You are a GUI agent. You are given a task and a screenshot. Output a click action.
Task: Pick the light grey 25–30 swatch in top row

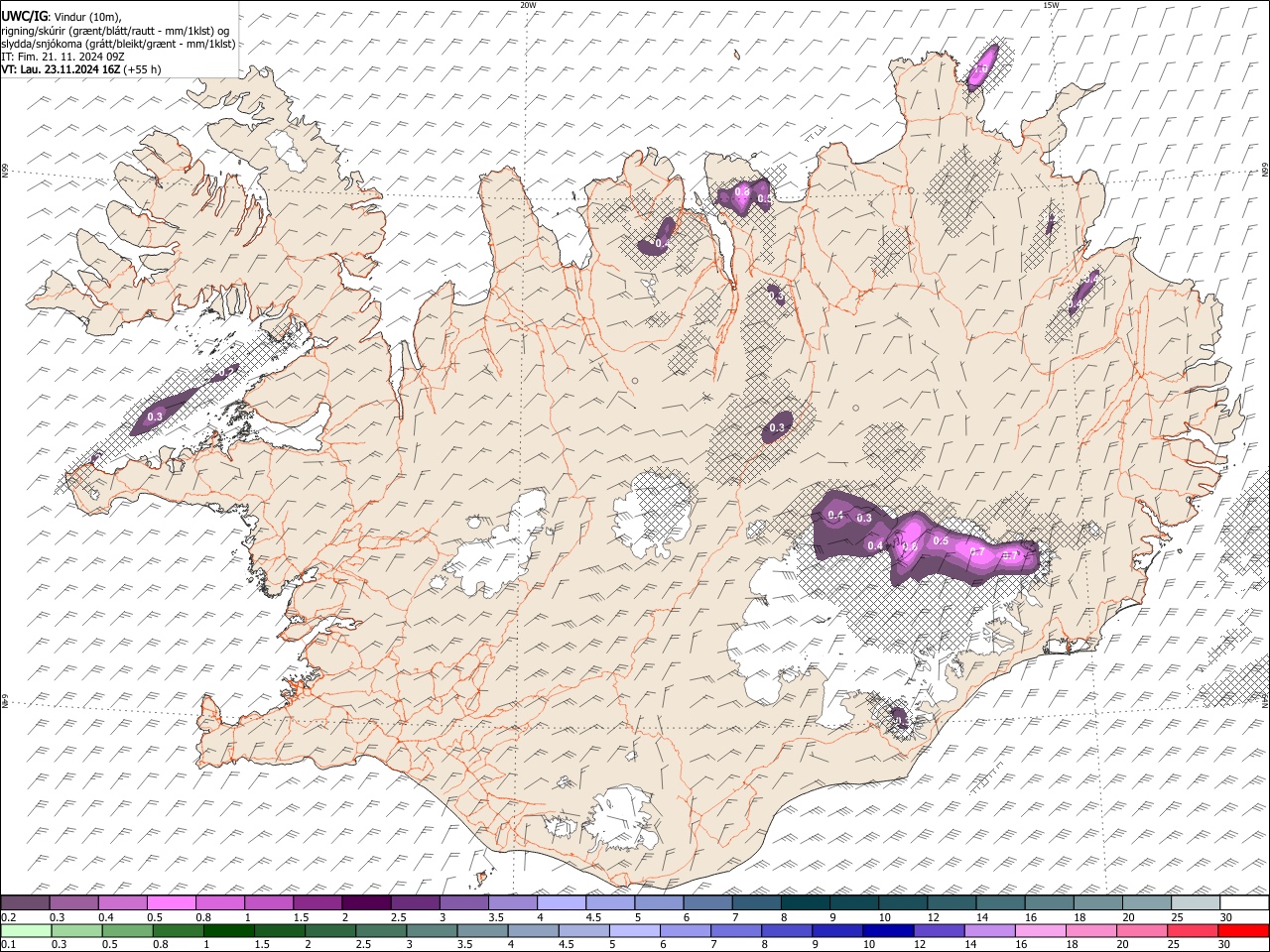pyautogui.click(x=1195, y=903)
